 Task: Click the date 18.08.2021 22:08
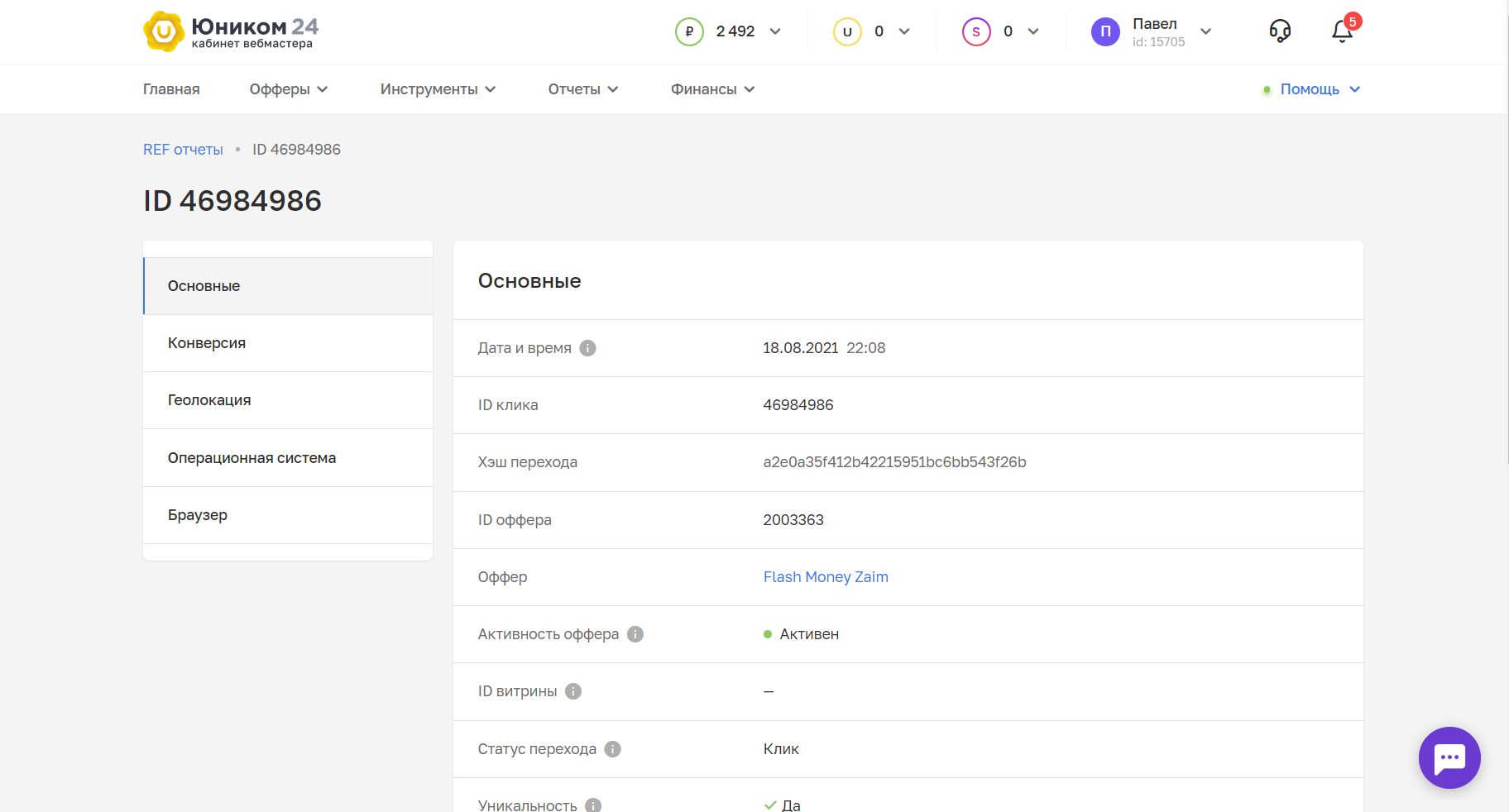coord(824,348)
